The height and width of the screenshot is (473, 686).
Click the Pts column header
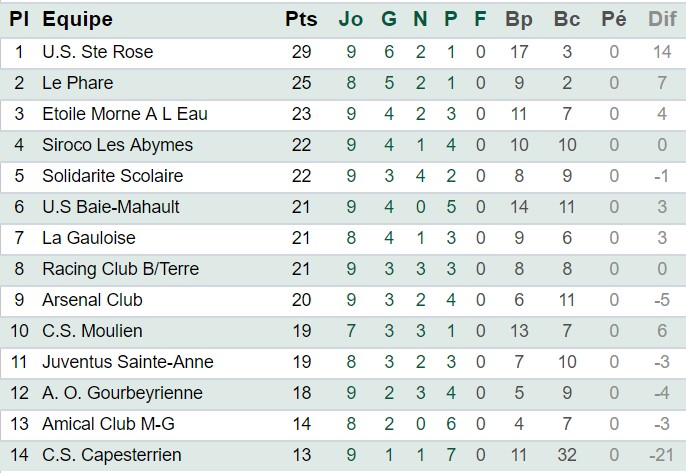tap(301, 19)
